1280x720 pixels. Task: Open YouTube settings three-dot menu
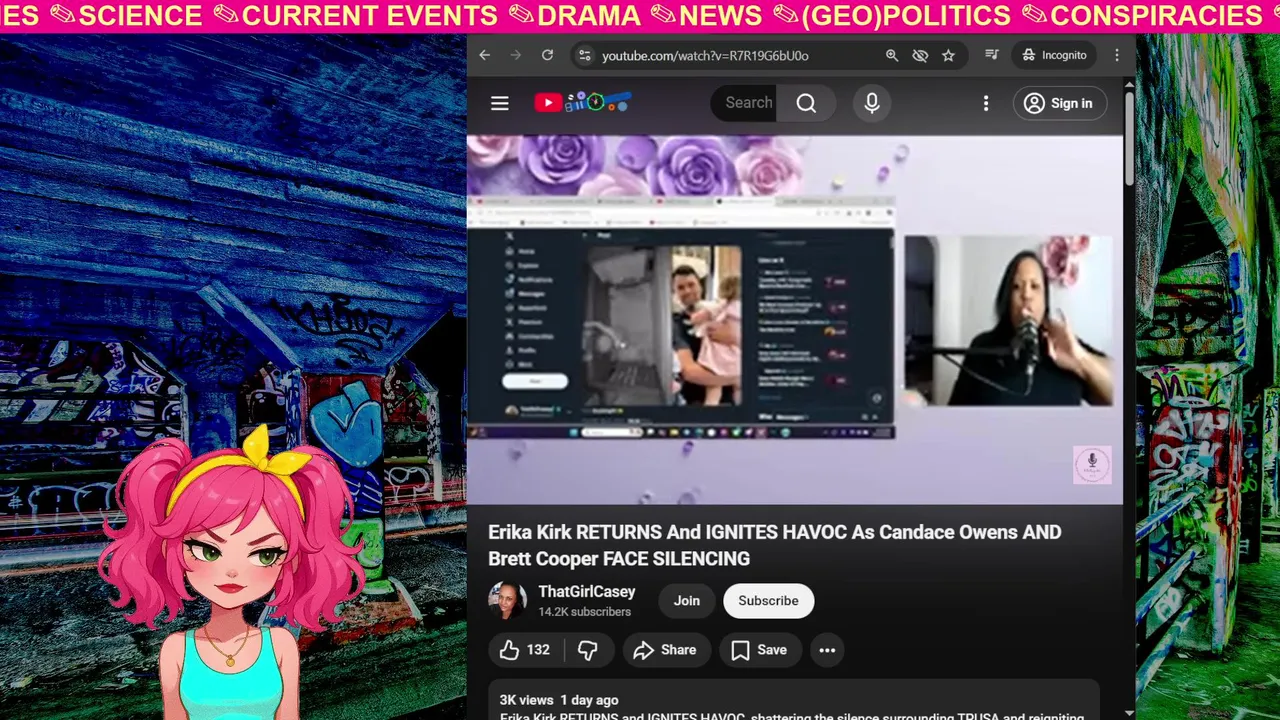coord(986,103)
